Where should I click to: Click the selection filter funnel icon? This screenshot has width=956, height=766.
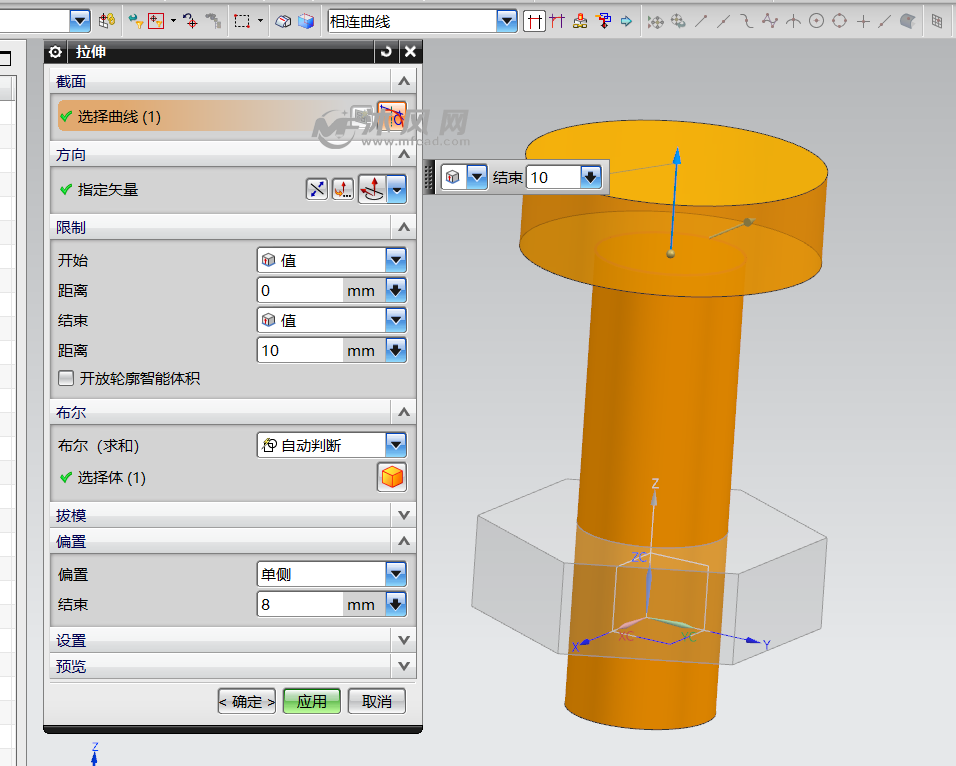pos(135,21)
